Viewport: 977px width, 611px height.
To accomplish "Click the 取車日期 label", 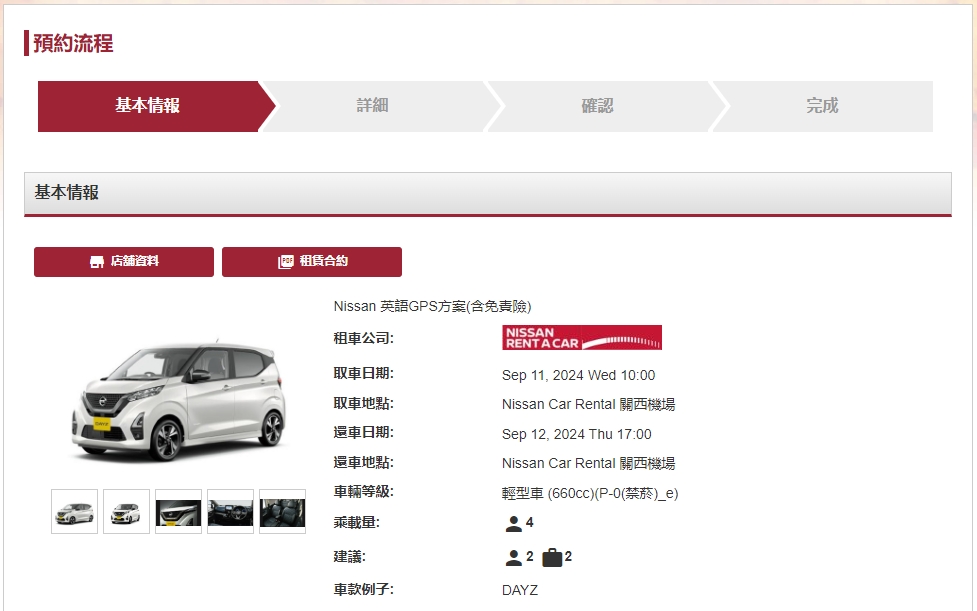I will point(364,374).
